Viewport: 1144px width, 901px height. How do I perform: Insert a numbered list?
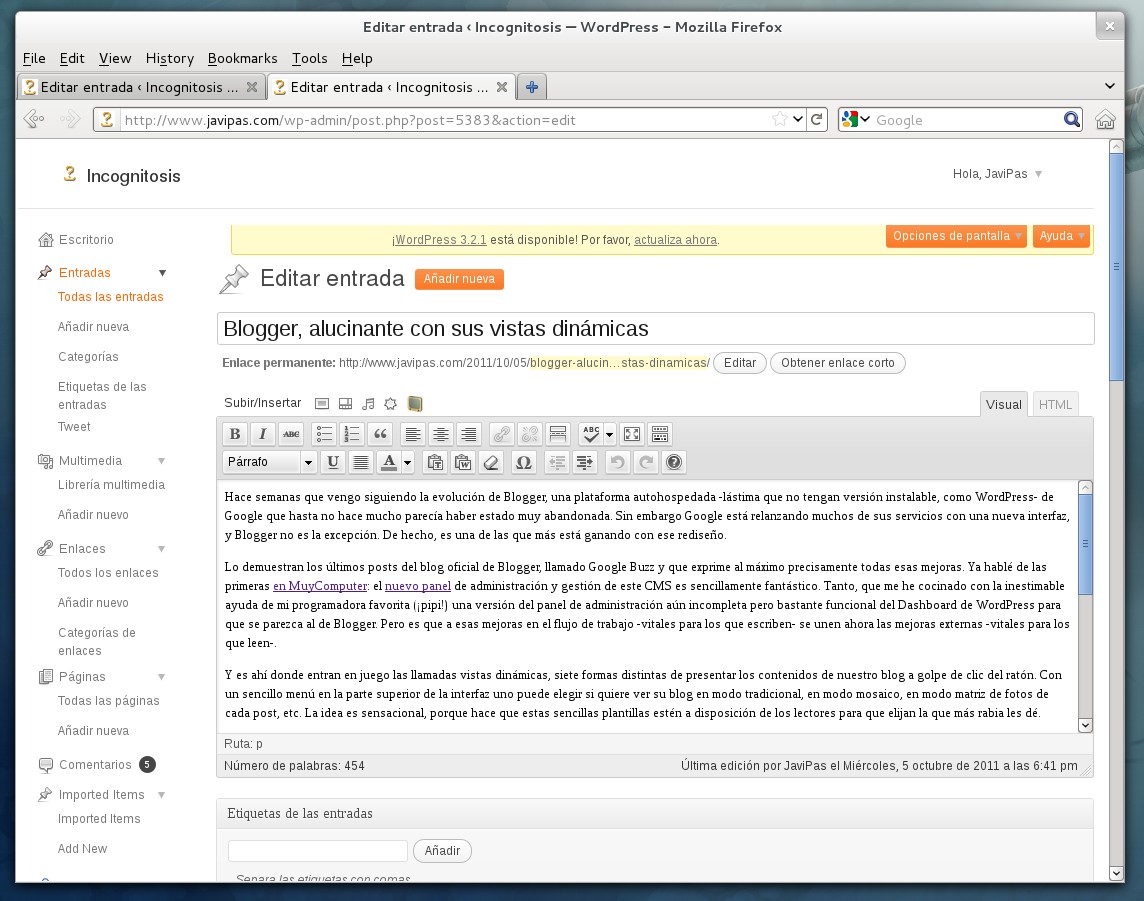352,434
